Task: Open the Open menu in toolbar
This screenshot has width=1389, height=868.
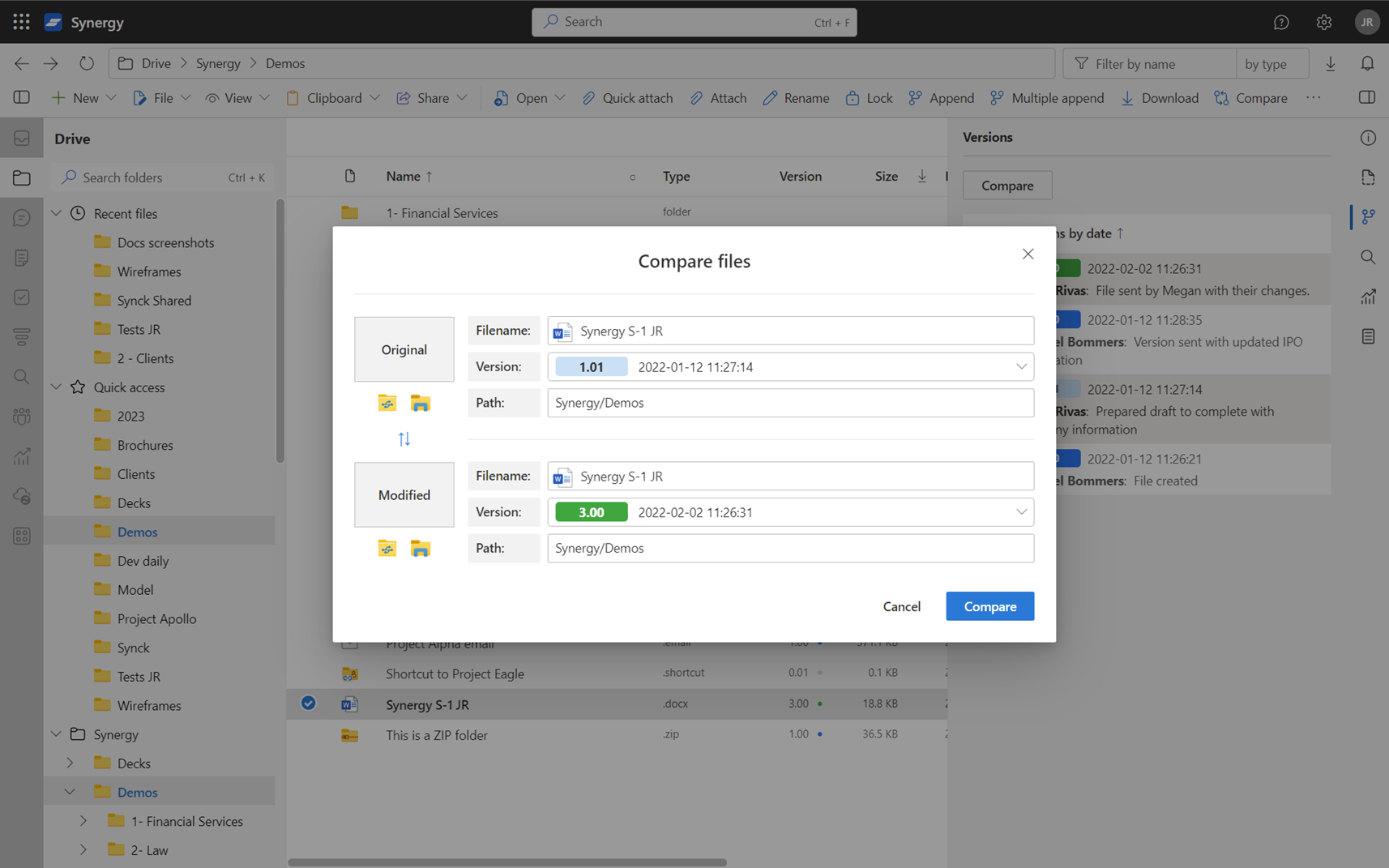Action: (529, 97)
